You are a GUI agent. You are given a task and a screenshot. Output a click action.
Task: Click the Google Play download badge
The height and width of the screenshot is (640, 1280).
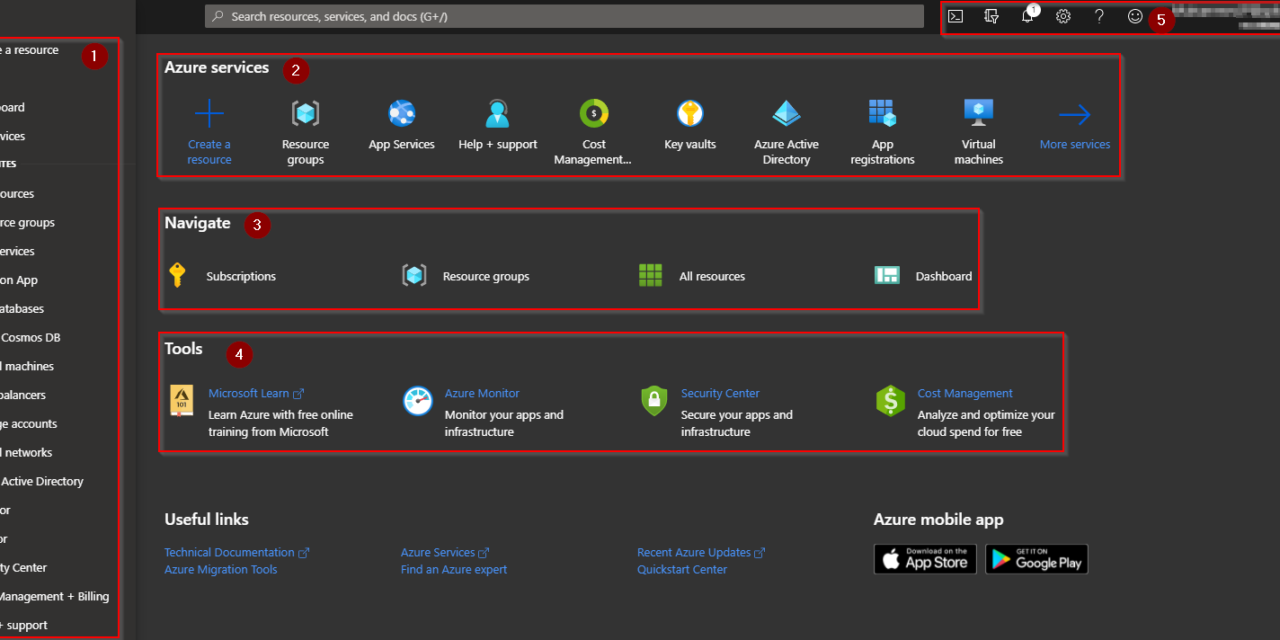1036,559
